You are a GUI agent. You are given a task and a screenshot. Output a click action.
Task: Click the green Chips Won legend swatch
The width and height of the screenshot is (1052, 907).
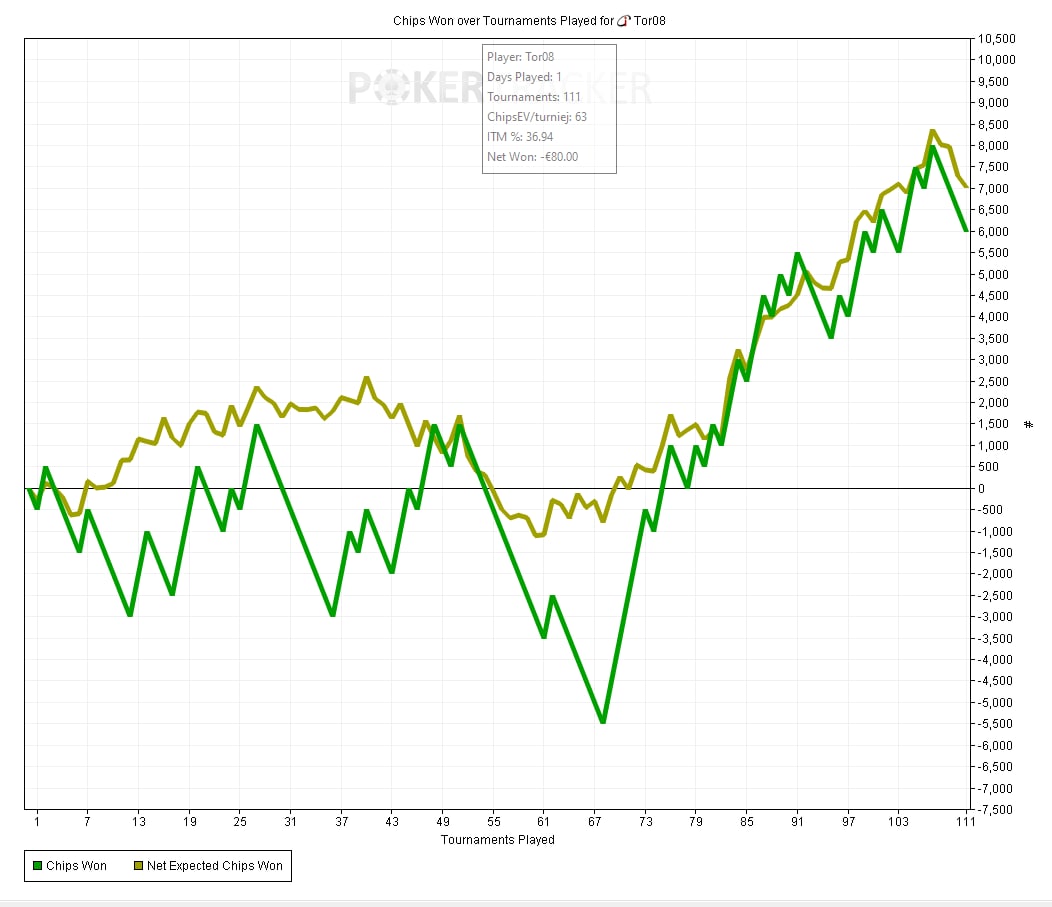[38, 865]
